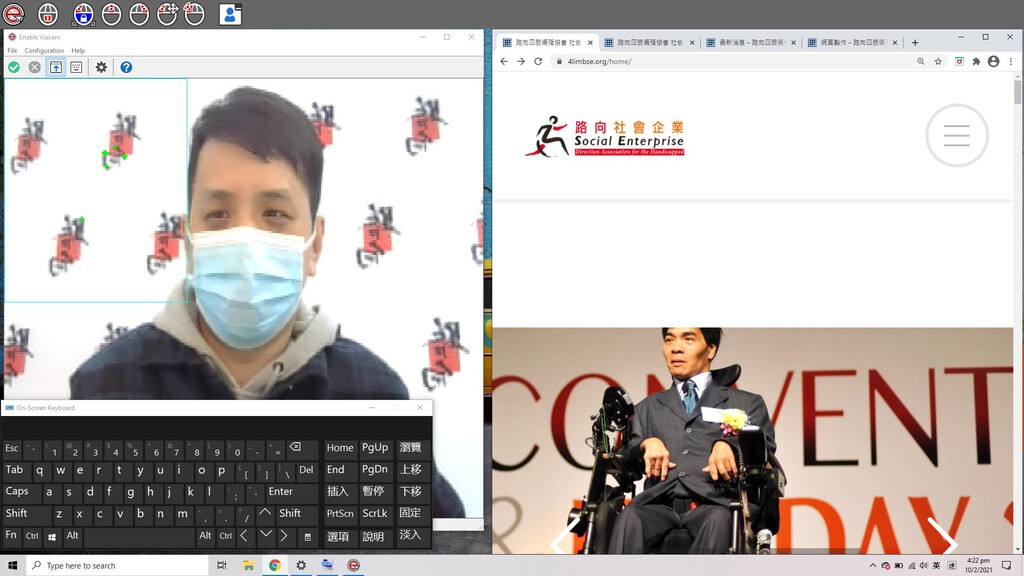The image size is (1024, 576).
Task: Select the mouse drag icon with arrows
Action: click(x=167, y=14)
